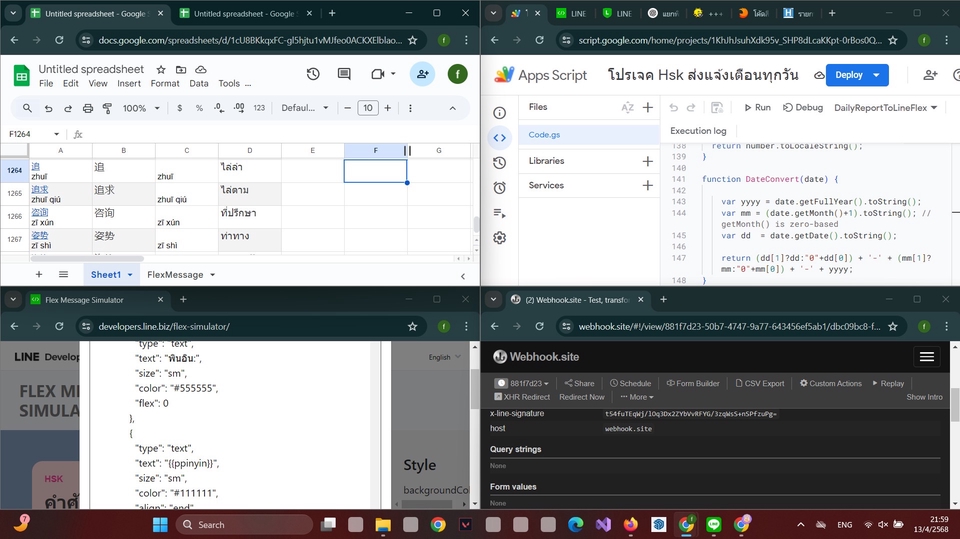Click the 追求 hyperlink in cell A1265

point(40,189)
